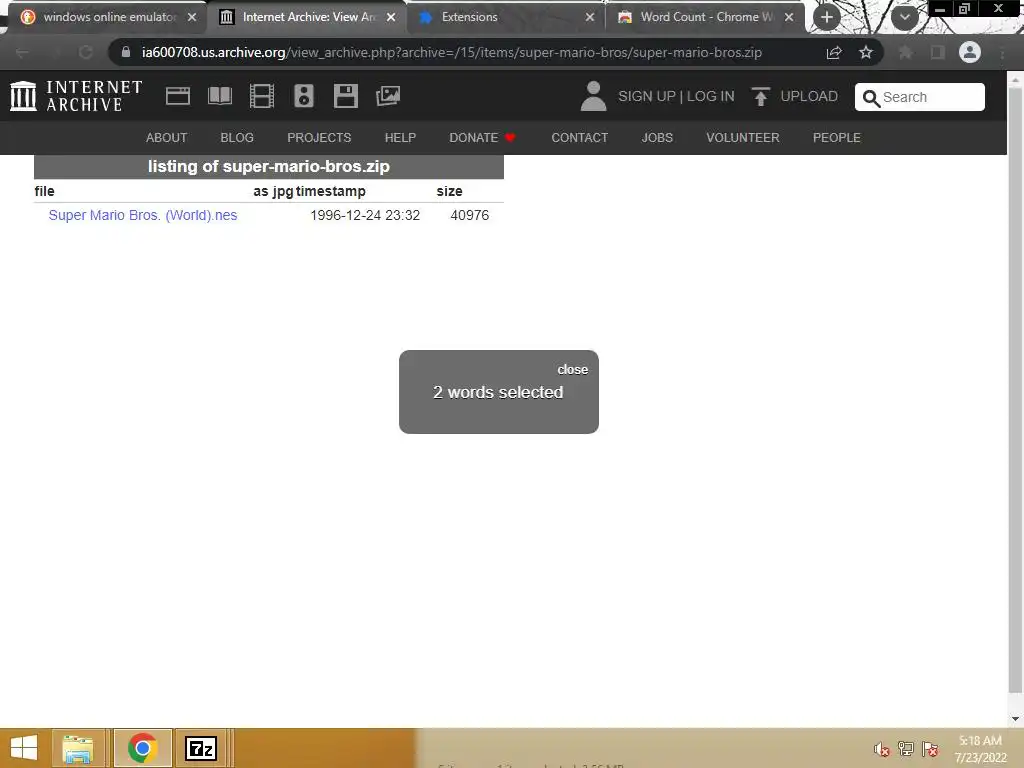1024x768 pixels.
Task: Click the LOG IN link
Action: [x=711, y=96]
